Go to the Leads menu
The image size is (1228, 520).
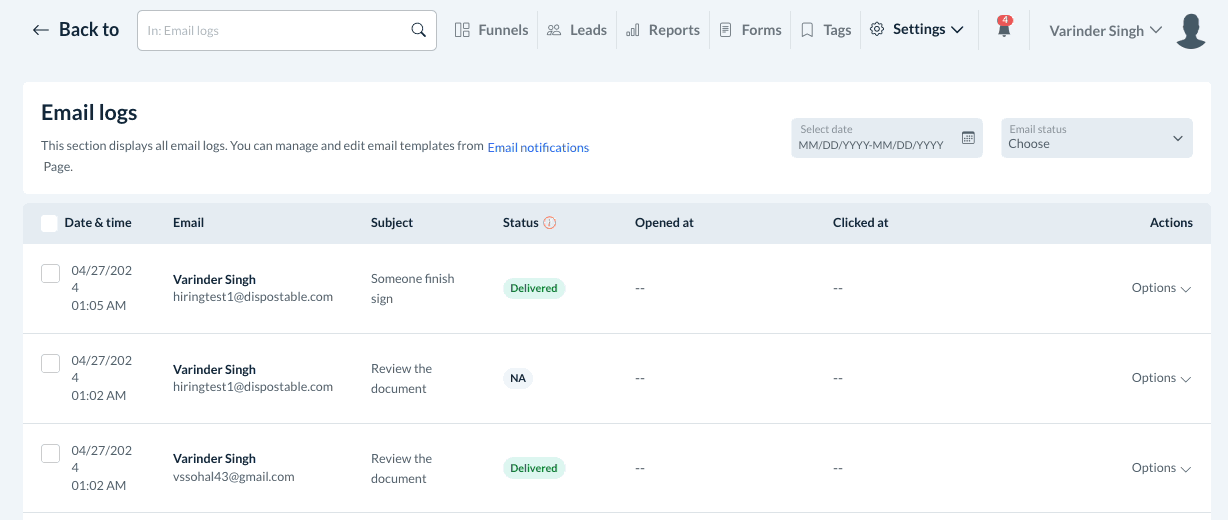577,30
